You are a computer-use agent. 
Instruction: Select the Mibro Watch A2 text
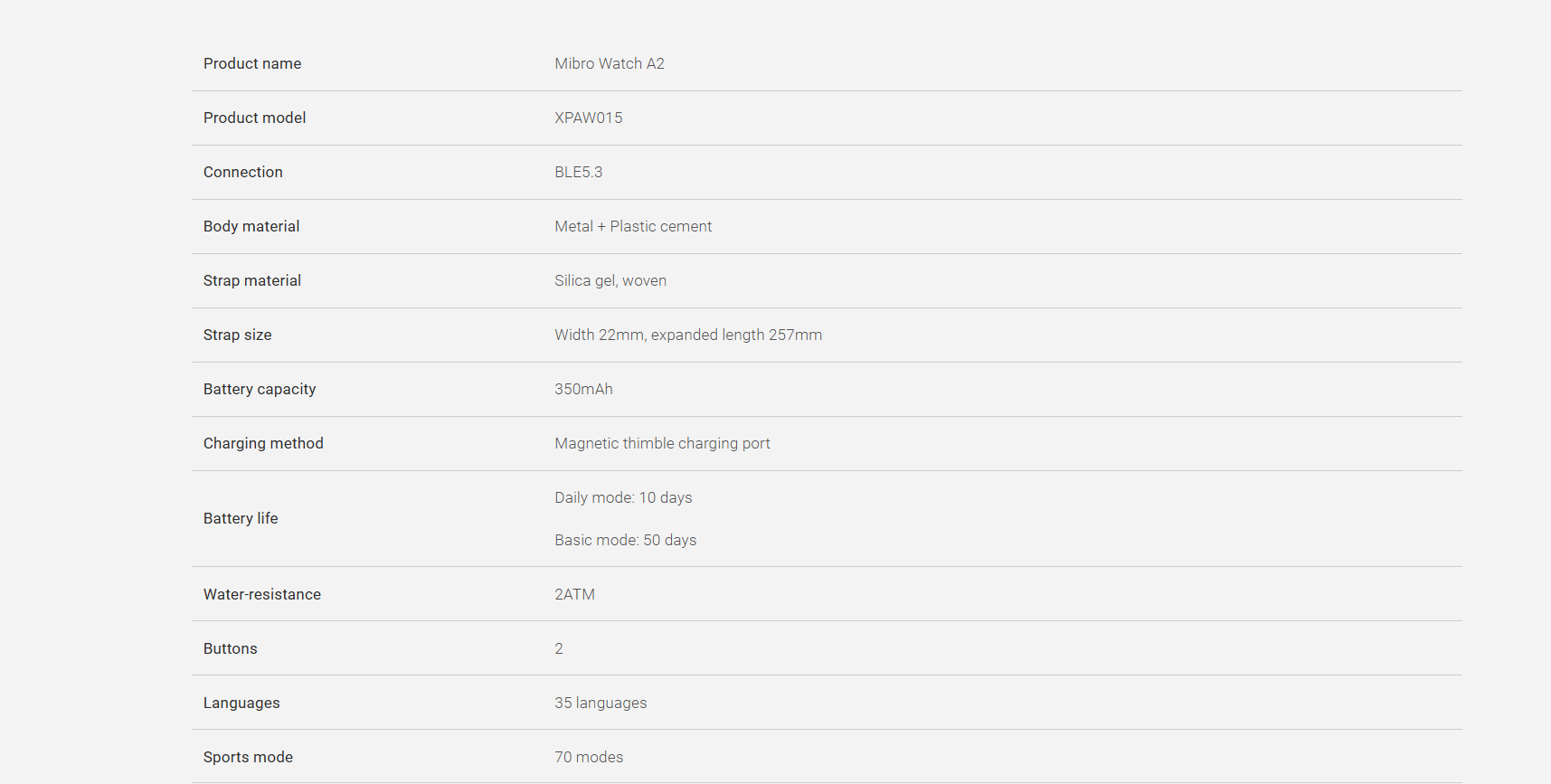[610, 63]
